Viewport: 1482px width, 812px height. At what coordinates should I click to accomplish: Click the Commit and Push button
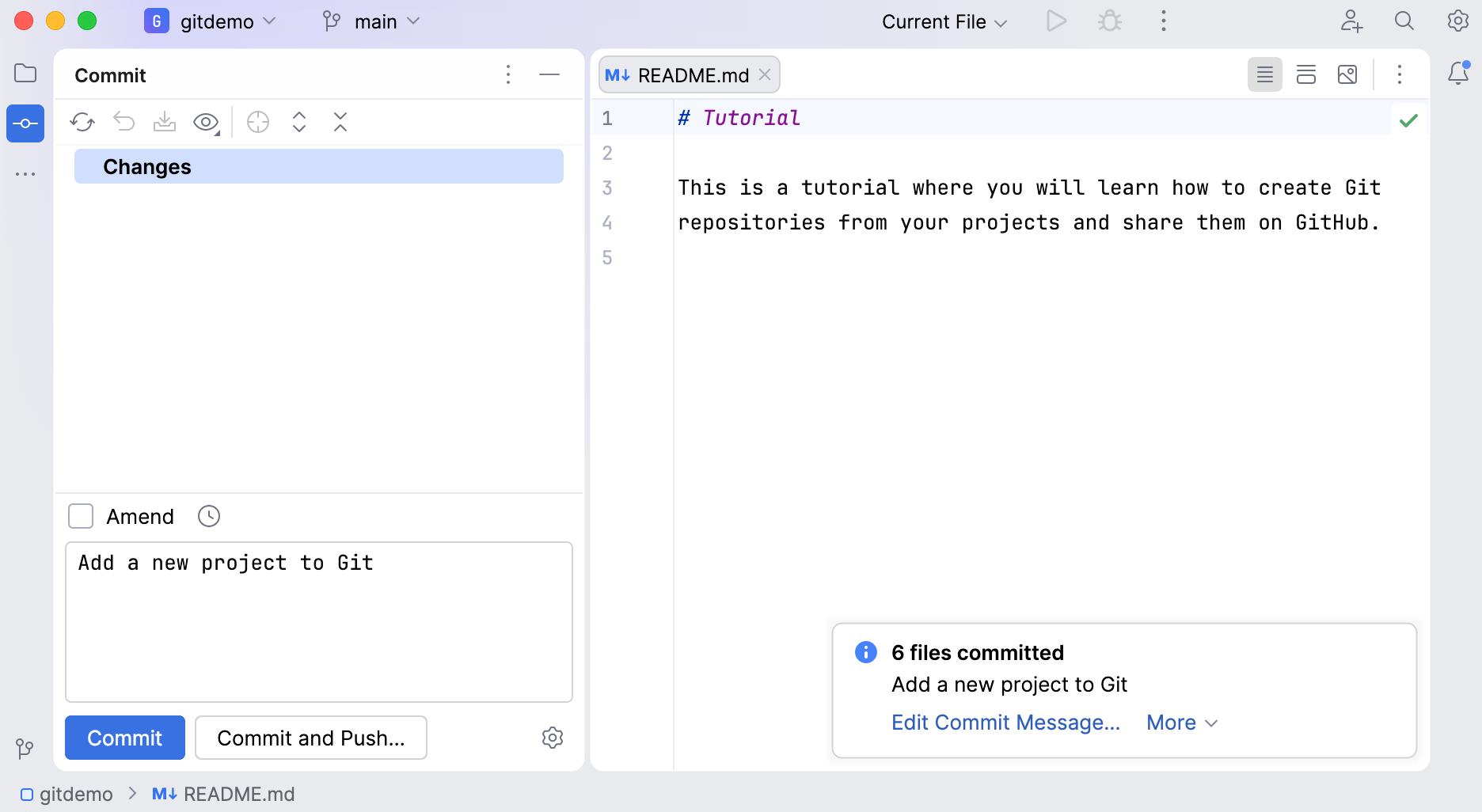[311, 738]
